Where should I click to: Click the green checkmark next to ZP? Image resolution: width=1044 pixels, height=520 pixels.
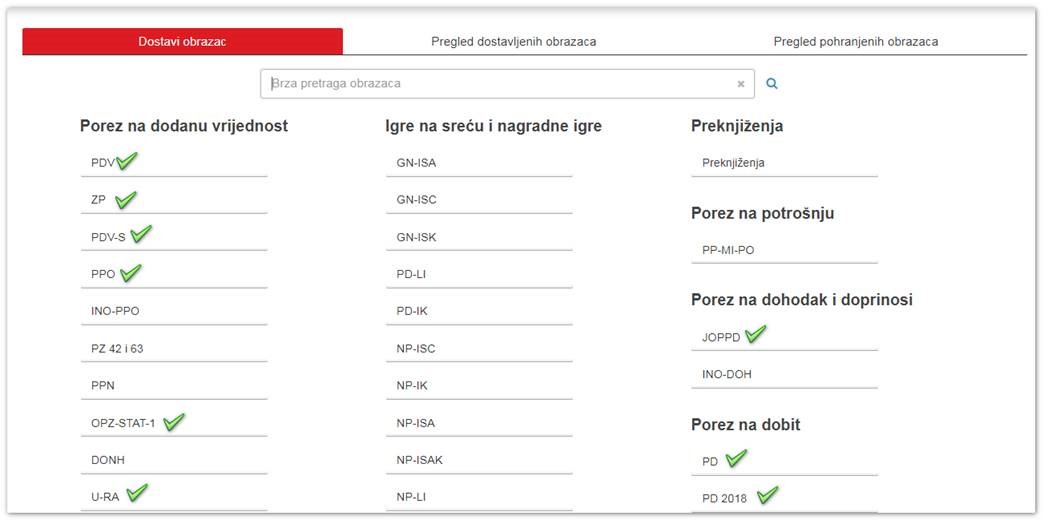(x=126, y=199)
